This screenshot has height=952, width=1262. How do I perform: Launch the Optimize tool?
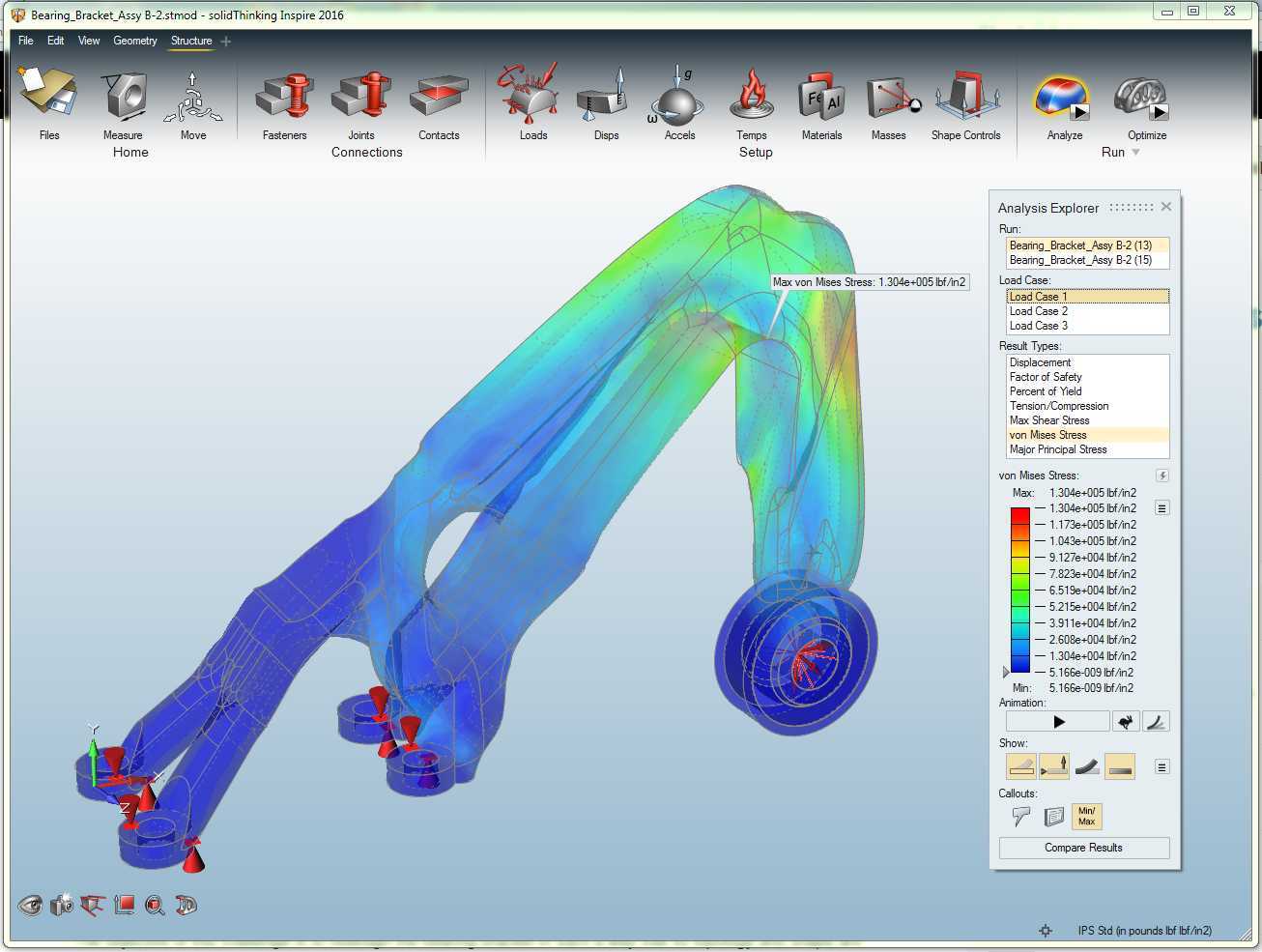click(1141, 99)
